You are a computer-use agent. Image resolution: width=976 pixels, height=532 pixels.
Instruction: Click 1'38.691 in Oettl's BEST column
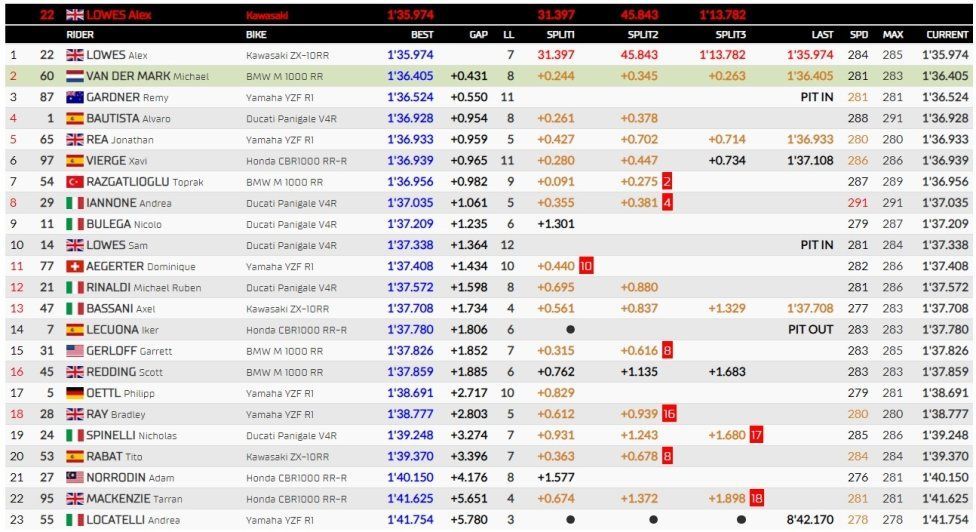click(410, 394)
